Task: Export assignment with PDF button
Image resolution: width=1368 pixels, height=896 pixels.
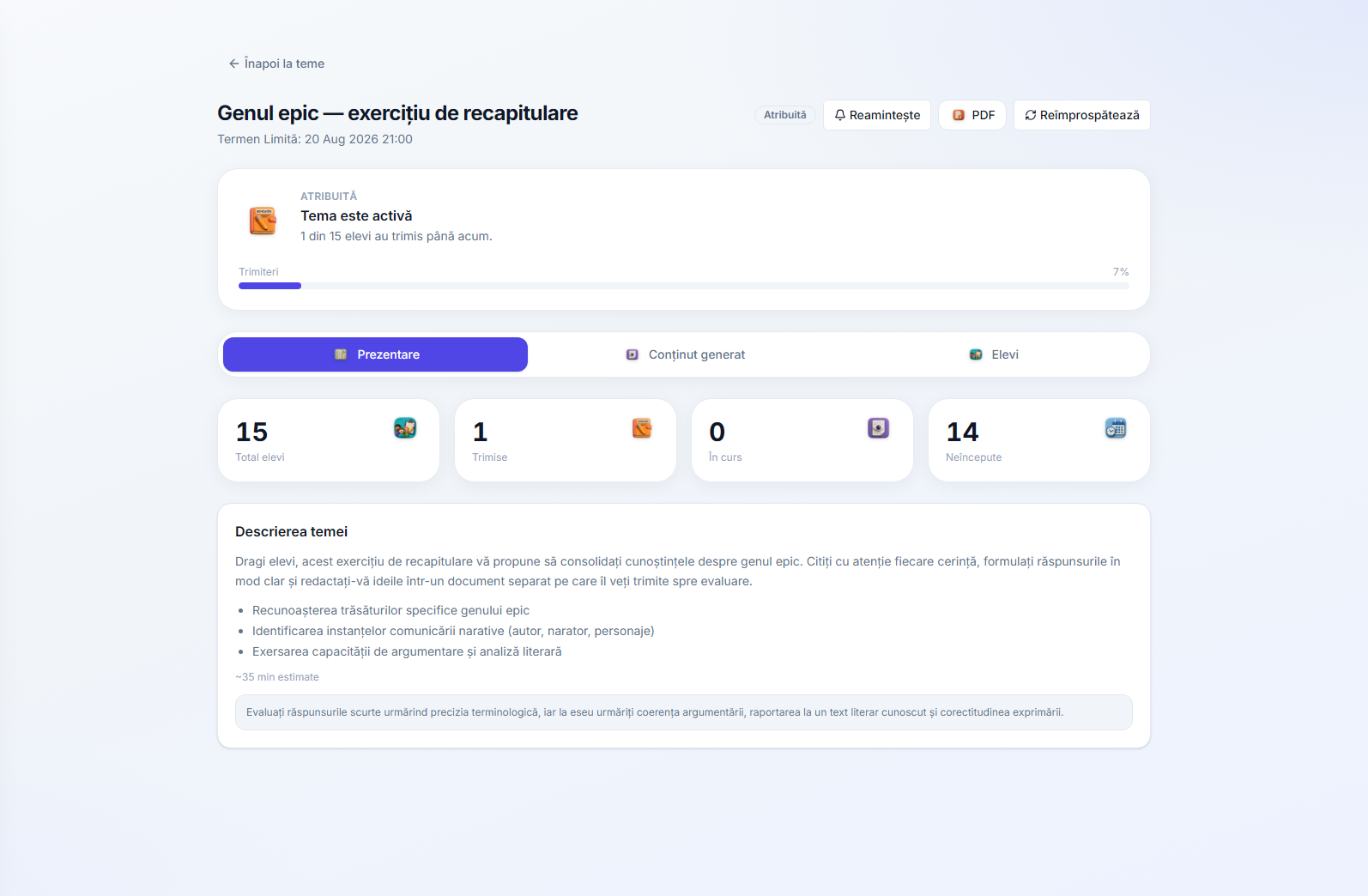Action: (x=972, y=115)
